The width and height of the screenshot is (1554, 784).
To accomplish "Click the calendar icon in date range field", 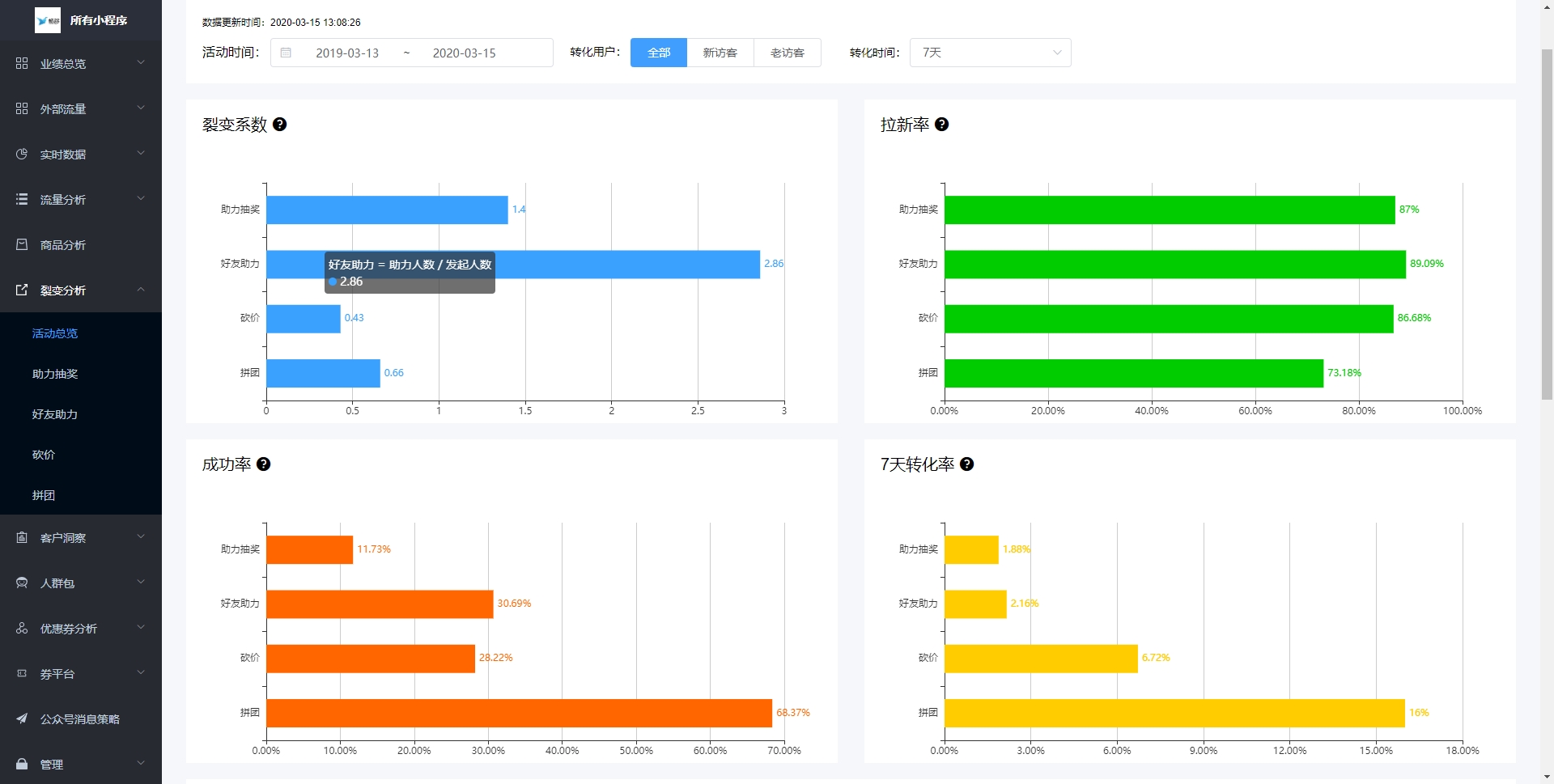I will (x=286, y=53).
